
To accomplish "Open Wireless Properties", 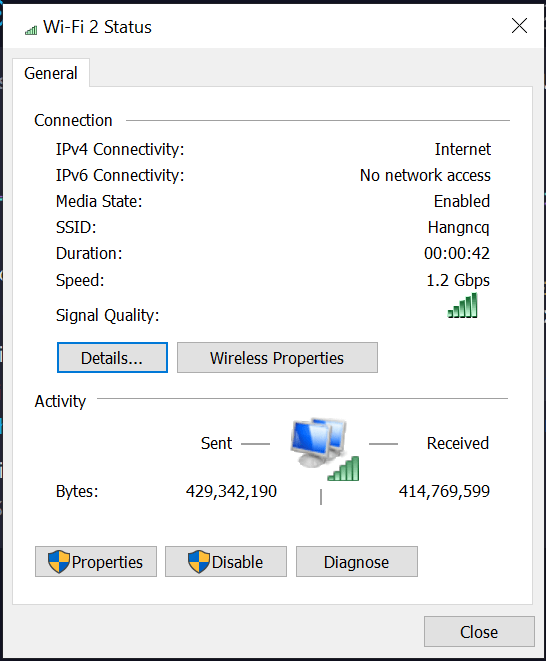I will (x=277, y=357).
